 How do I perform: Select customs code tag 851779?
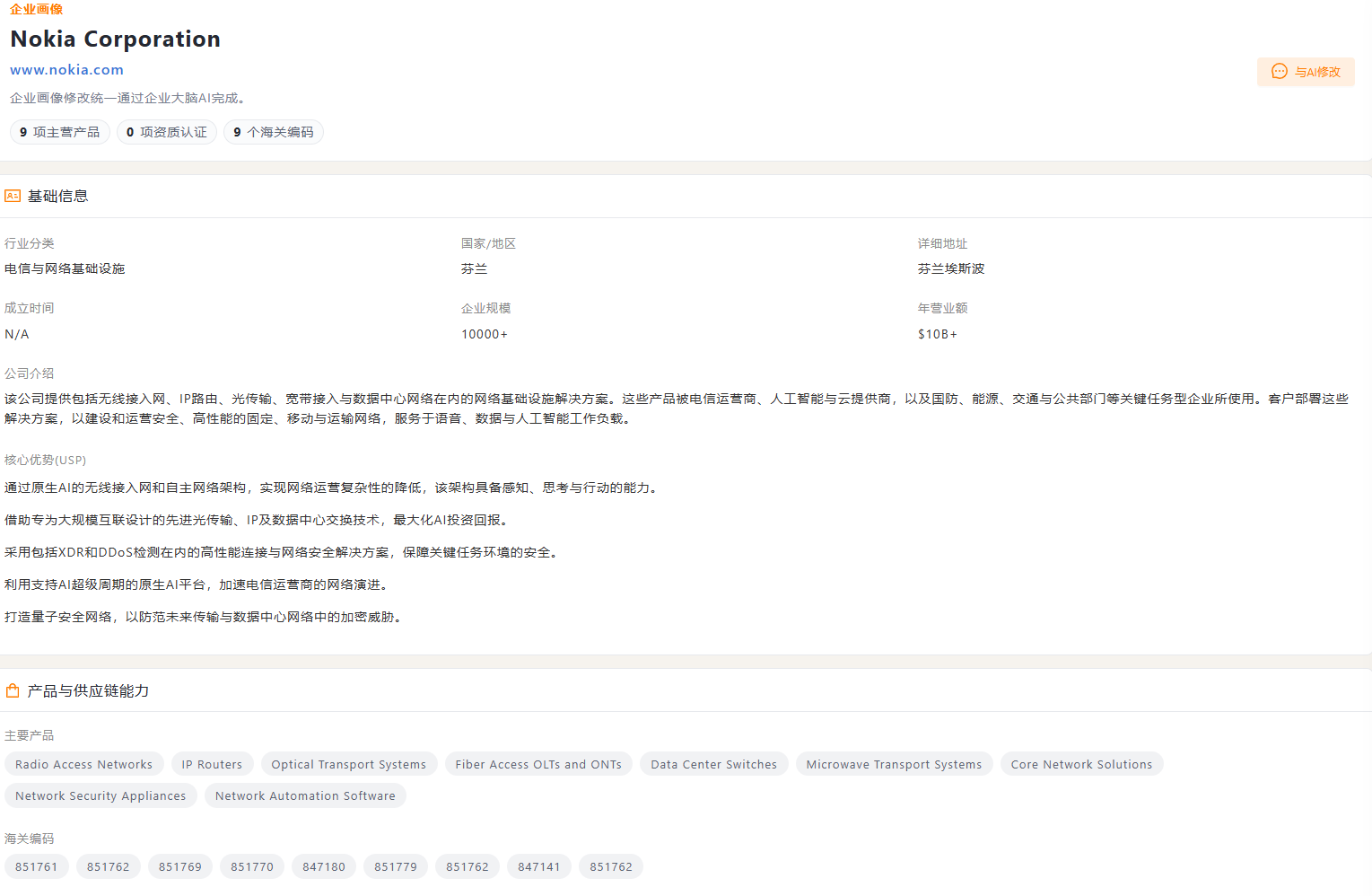[x=396, y=866]
